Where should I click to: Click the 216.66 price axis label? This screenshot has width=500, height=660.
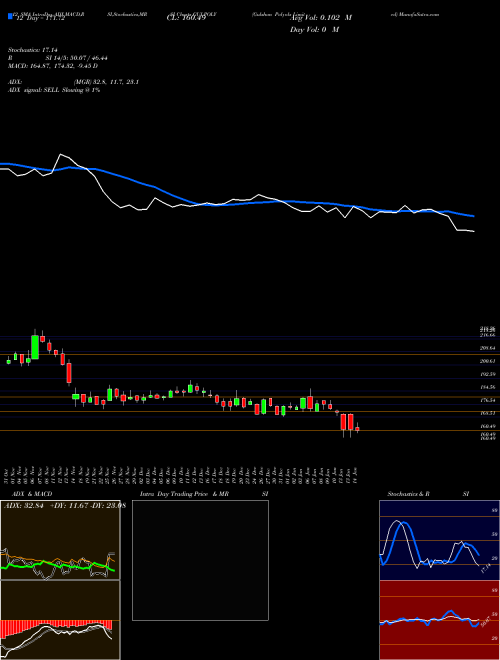tap(487, 335)
